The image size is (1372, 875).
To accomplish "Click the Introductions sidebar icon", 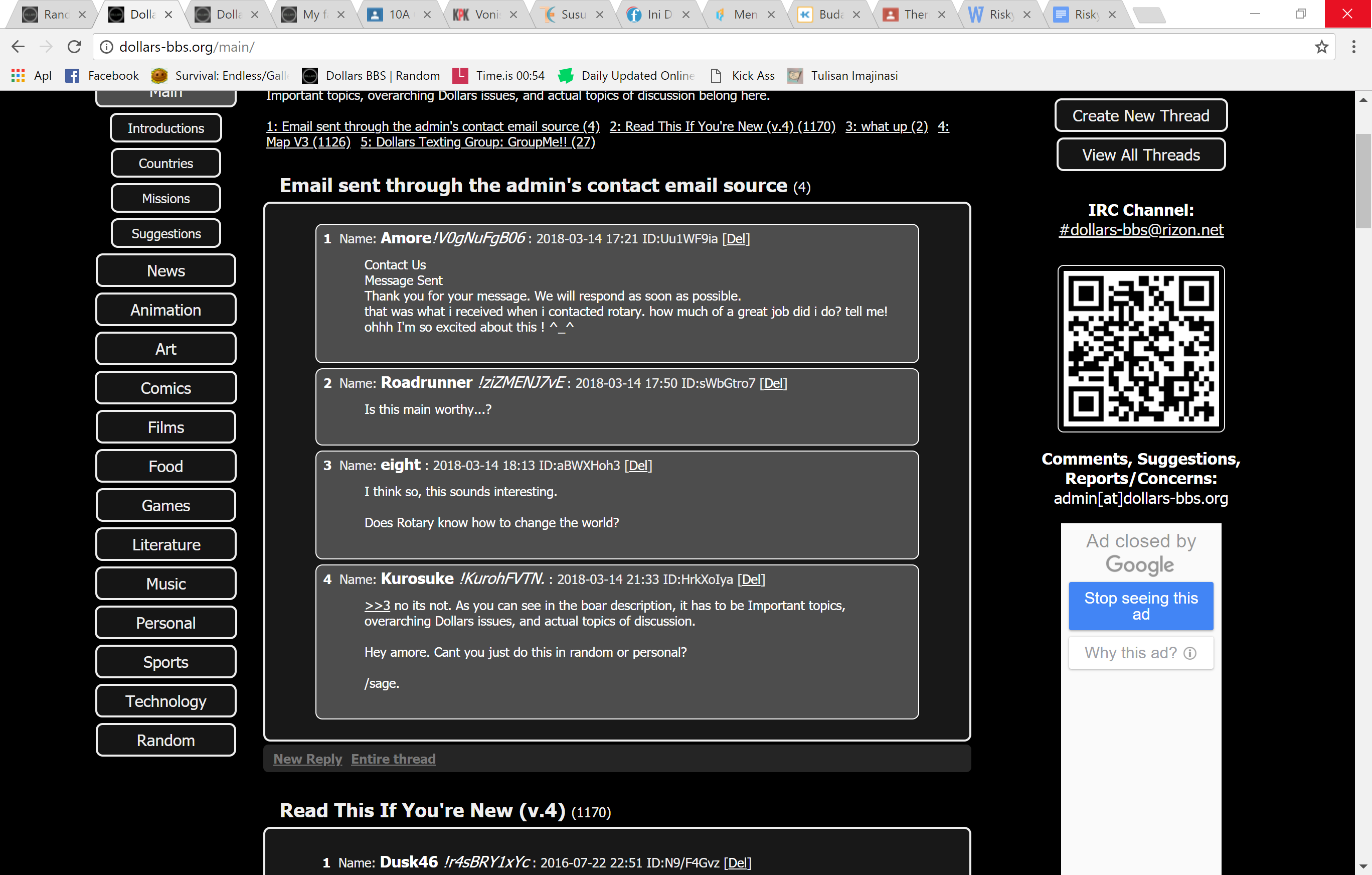I will click(x=165, y=127).
